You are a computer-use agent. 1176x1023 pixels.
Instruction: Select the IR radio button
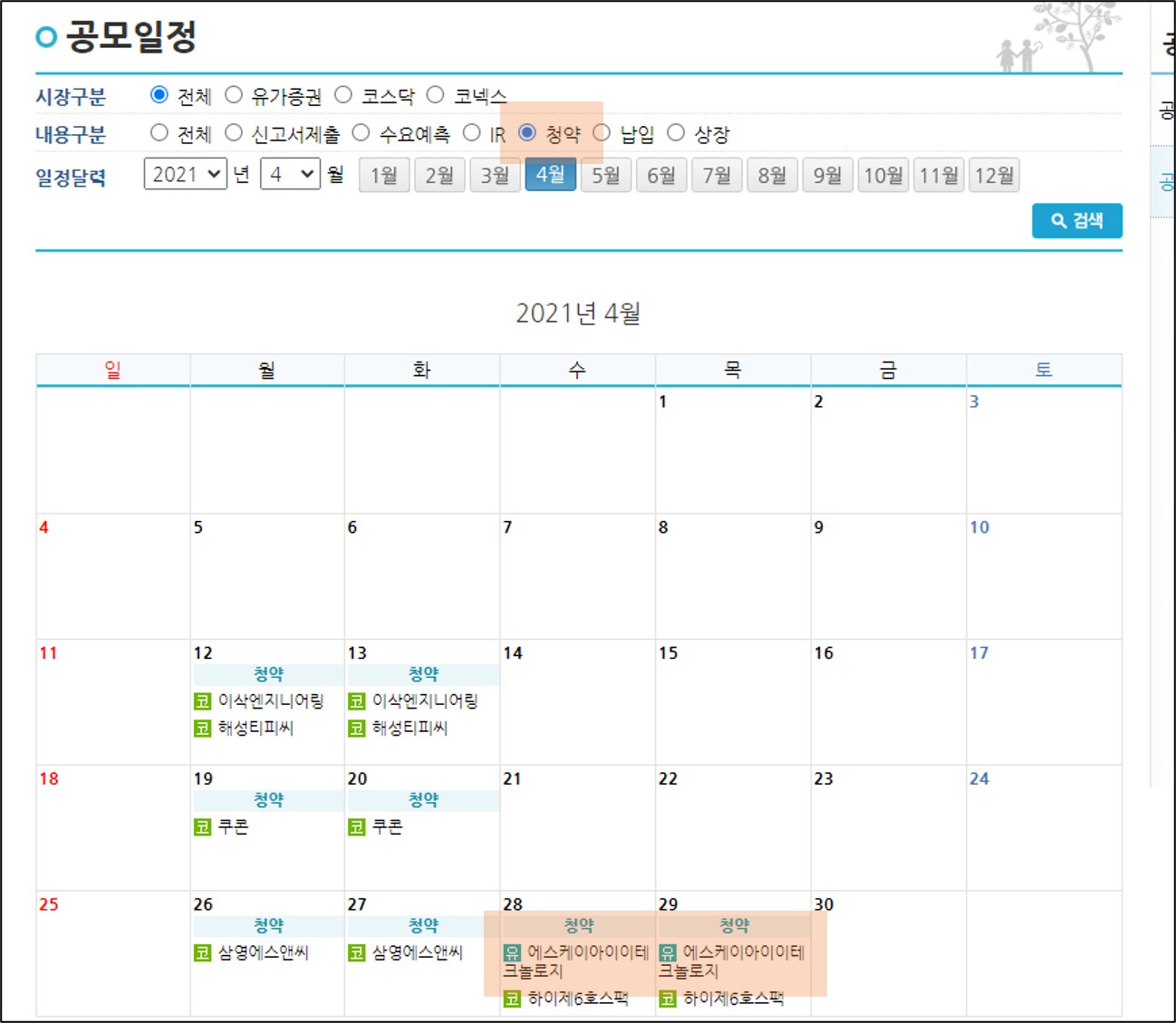[x=471, y=133]
